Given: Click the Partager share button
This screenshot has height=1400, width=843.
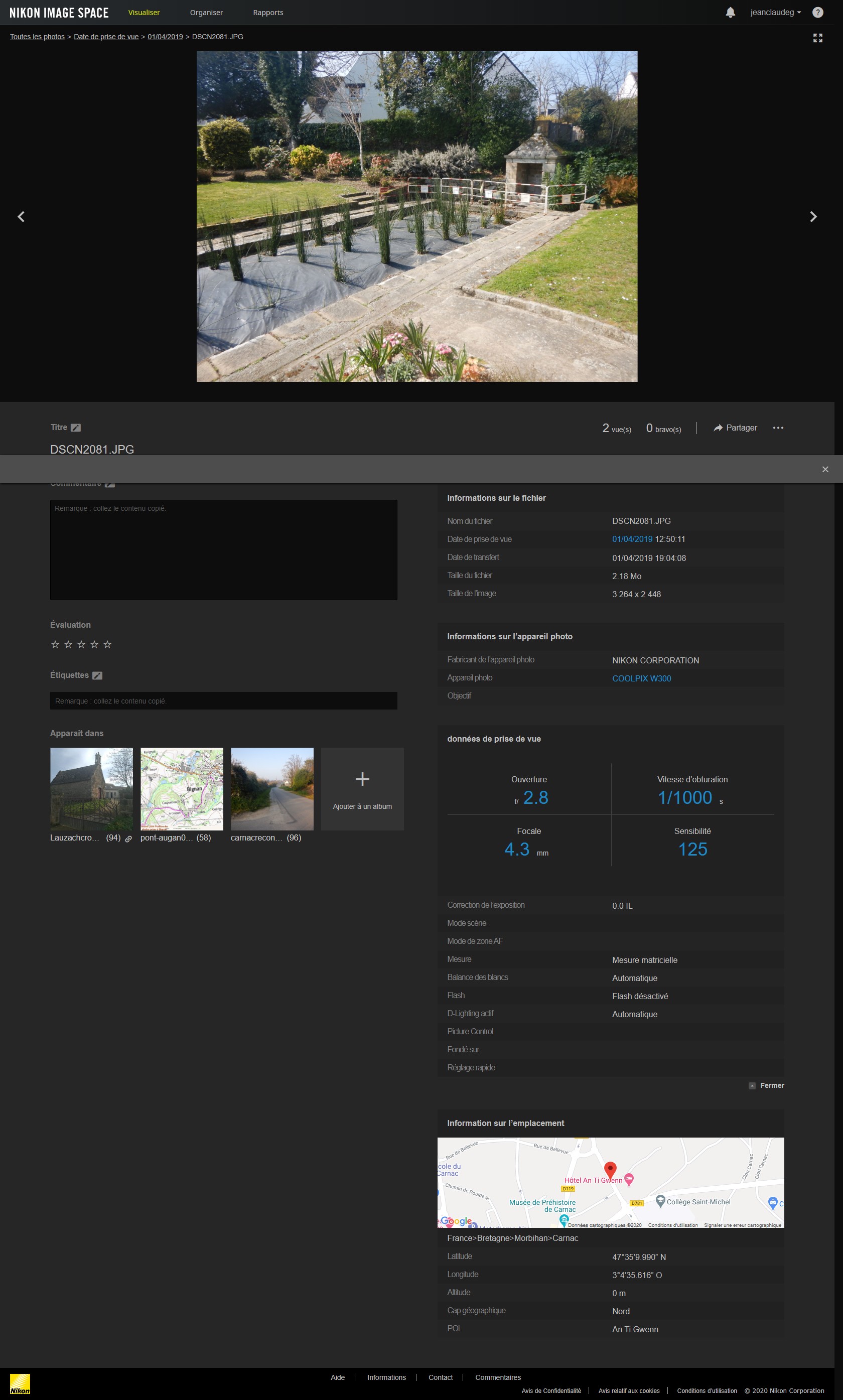Looking at the screenshot, I should (x=735, y=428).
